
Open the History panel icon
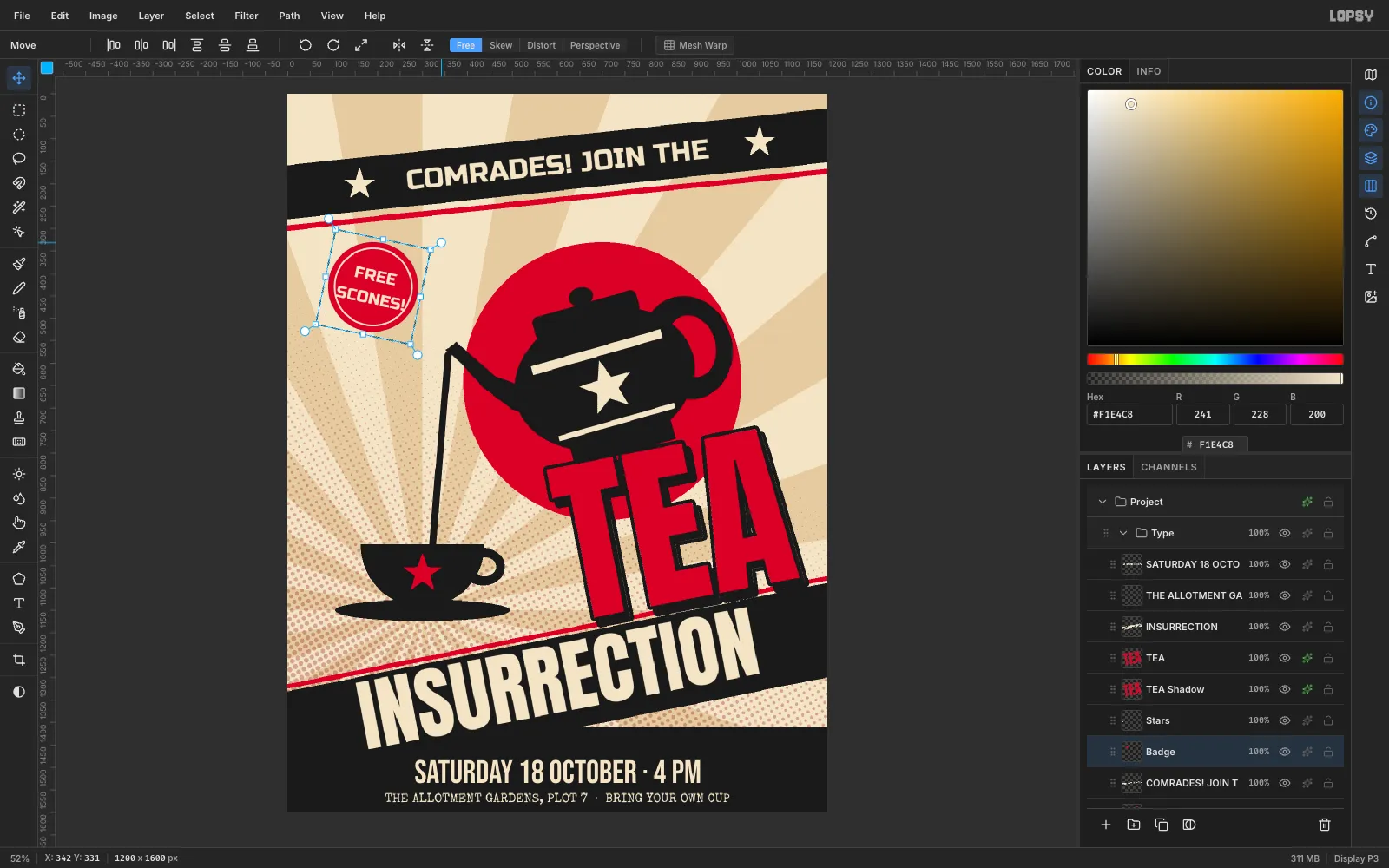1371,214
